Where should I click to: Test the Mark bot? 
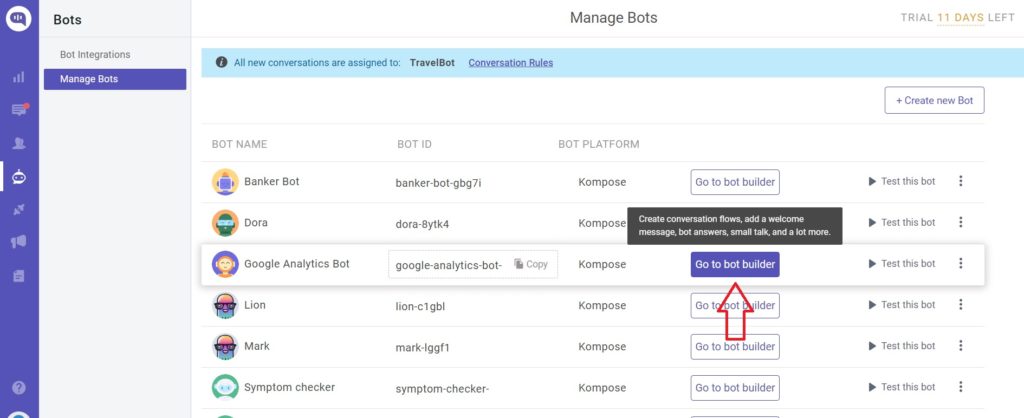click(902, 346)
